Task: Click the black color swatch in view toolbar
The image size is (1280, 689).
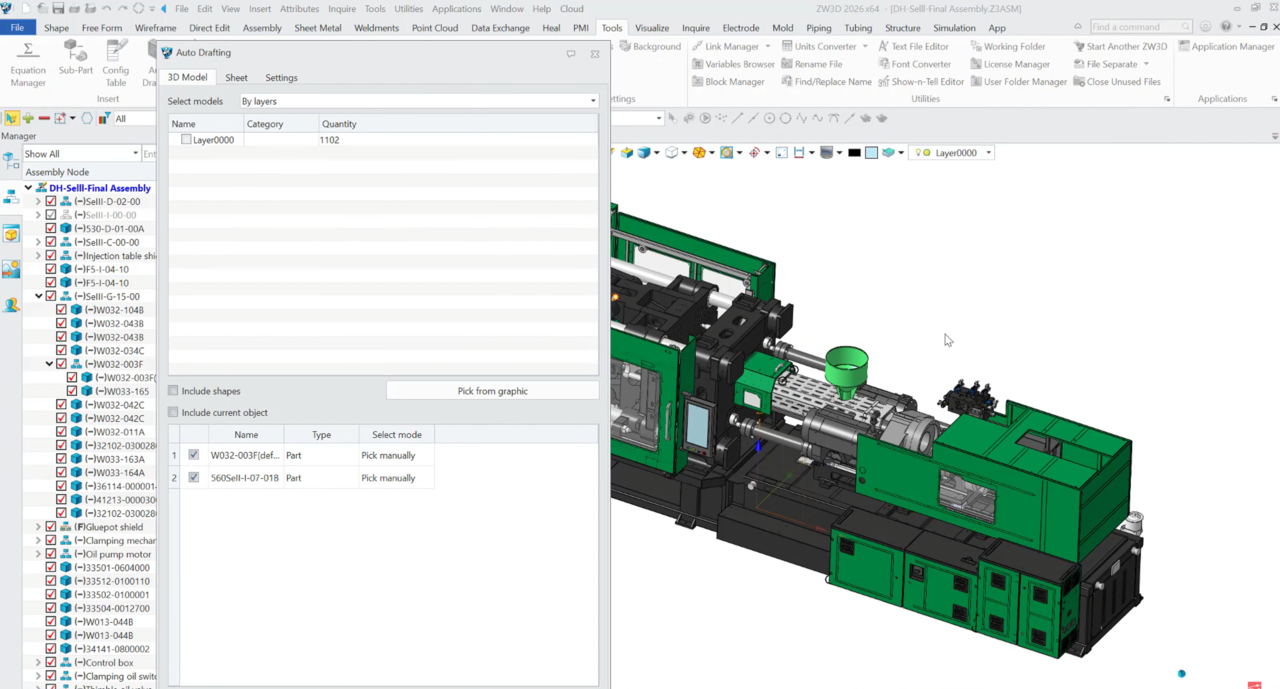Action: click(x=854, y=153)
